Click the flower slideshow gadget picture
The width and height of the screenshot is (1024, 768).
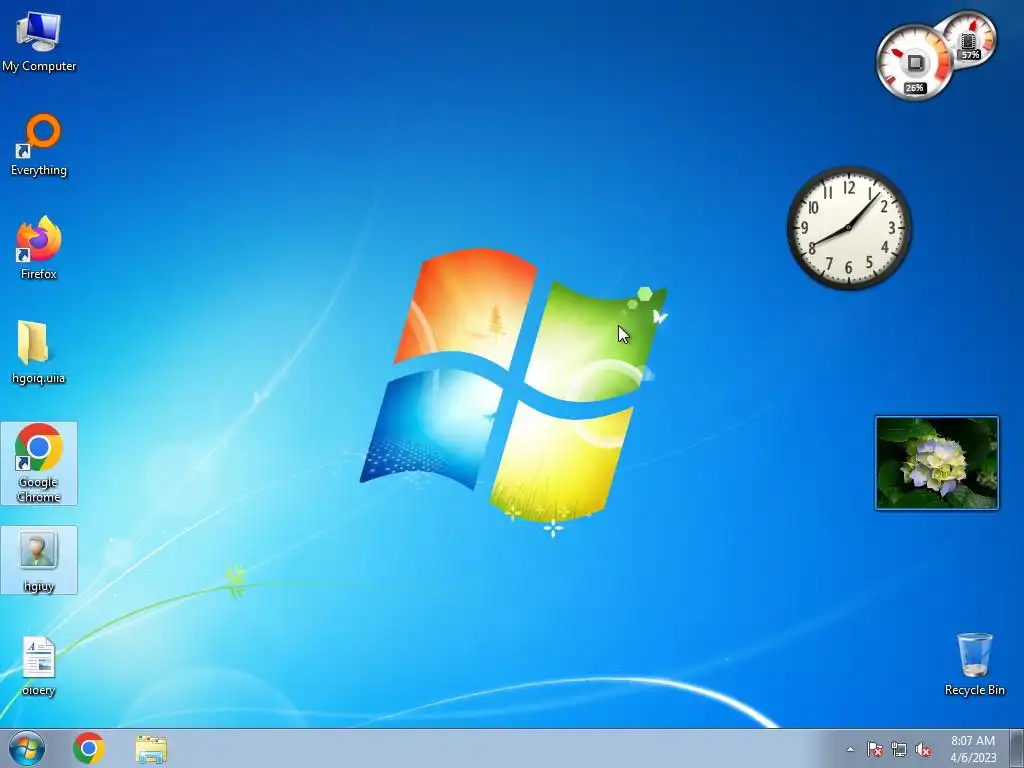pos(936,463)
